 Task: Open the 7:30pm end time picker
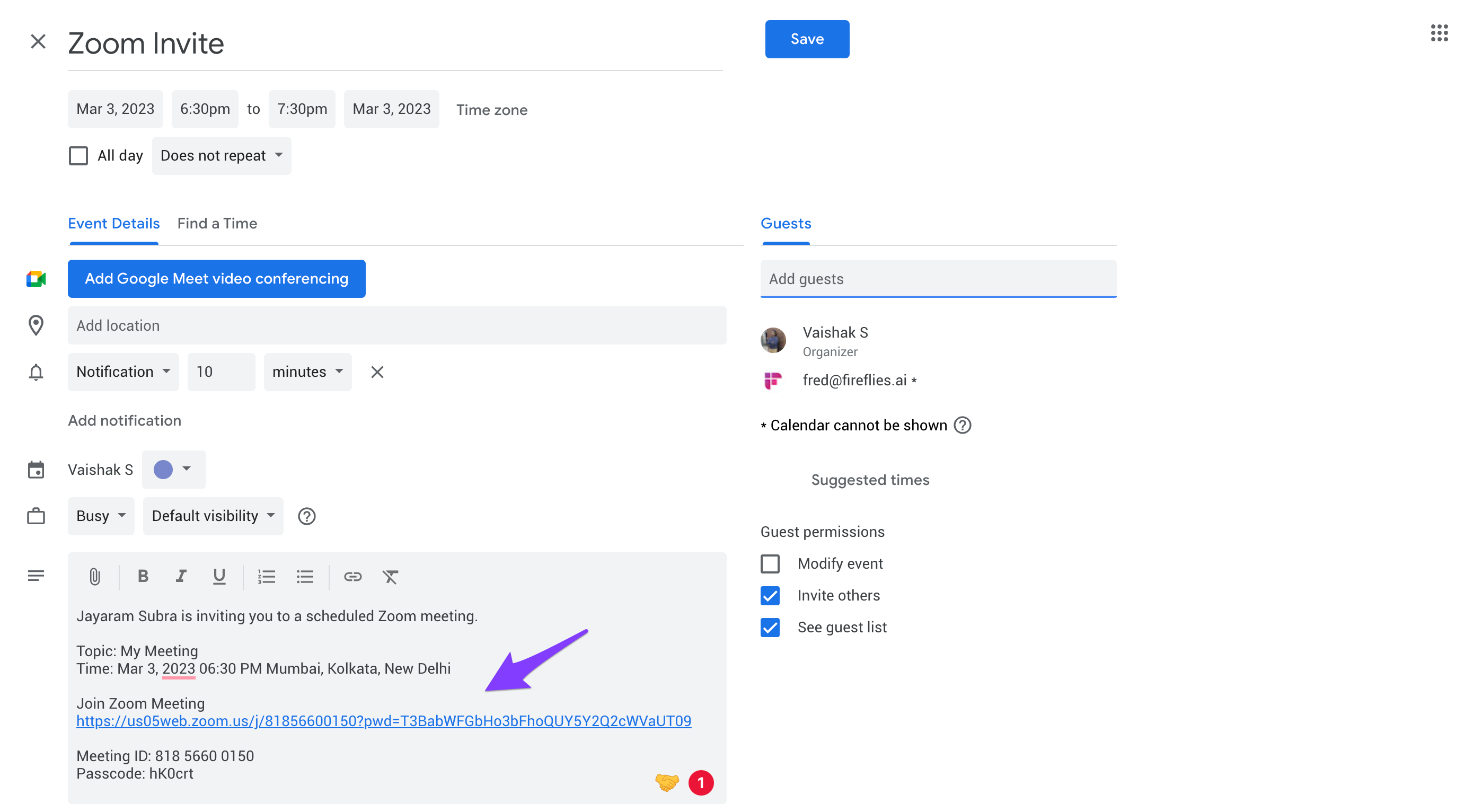click(x=302, y=109)
